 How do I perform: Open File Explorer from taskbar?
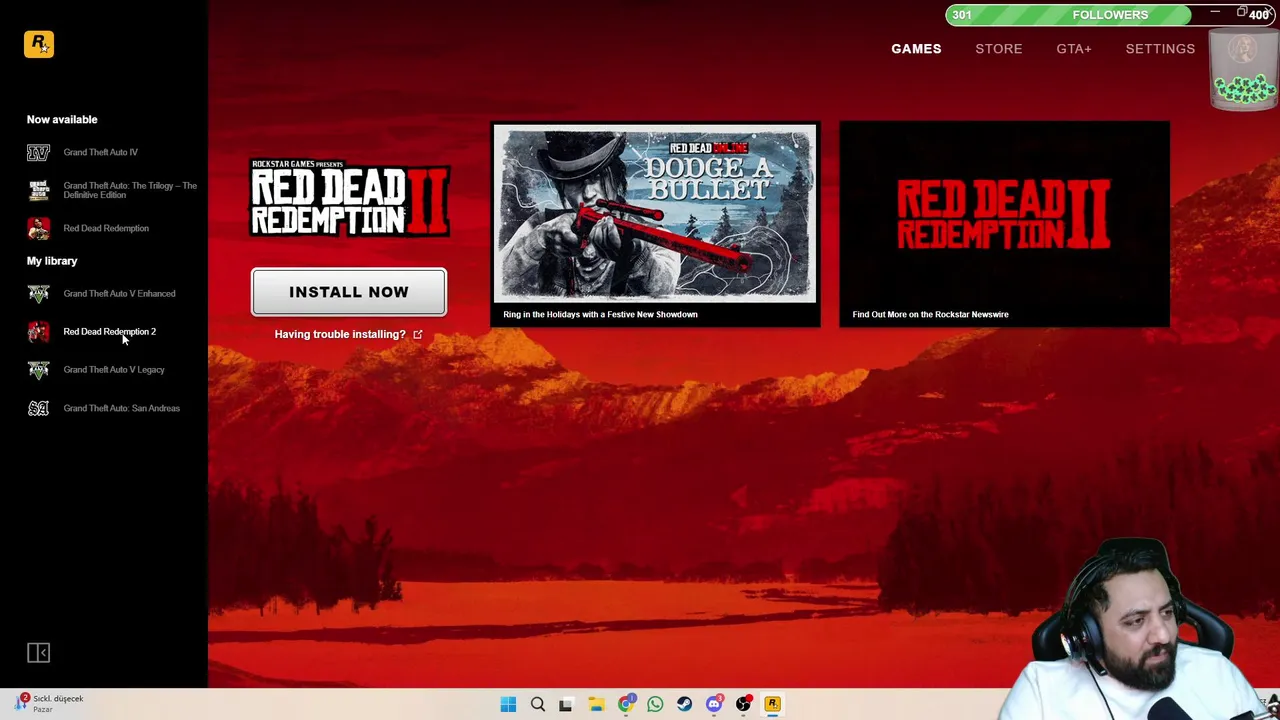596,704
